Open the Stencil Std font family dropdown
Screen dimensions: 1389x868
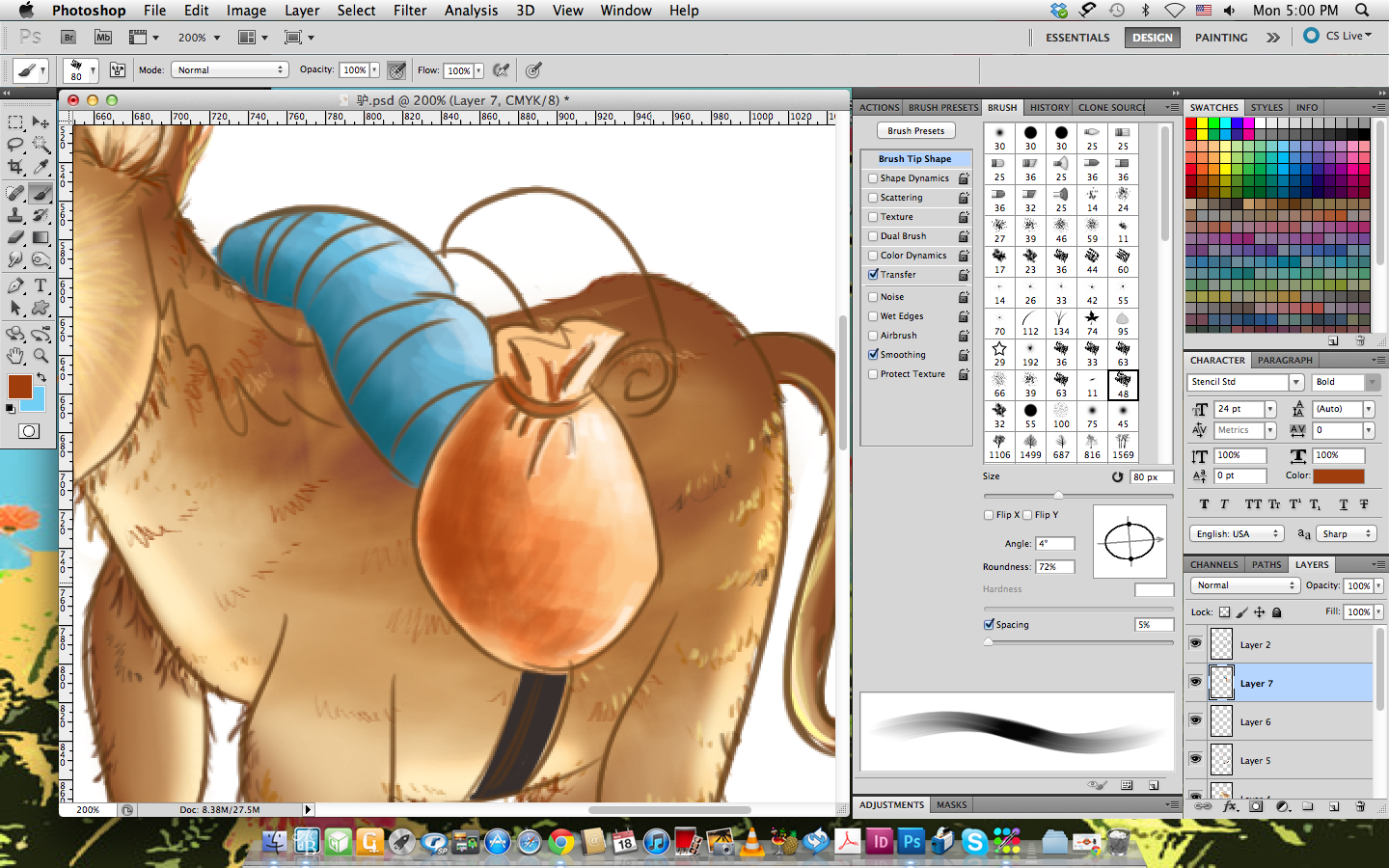point(1296,383)
